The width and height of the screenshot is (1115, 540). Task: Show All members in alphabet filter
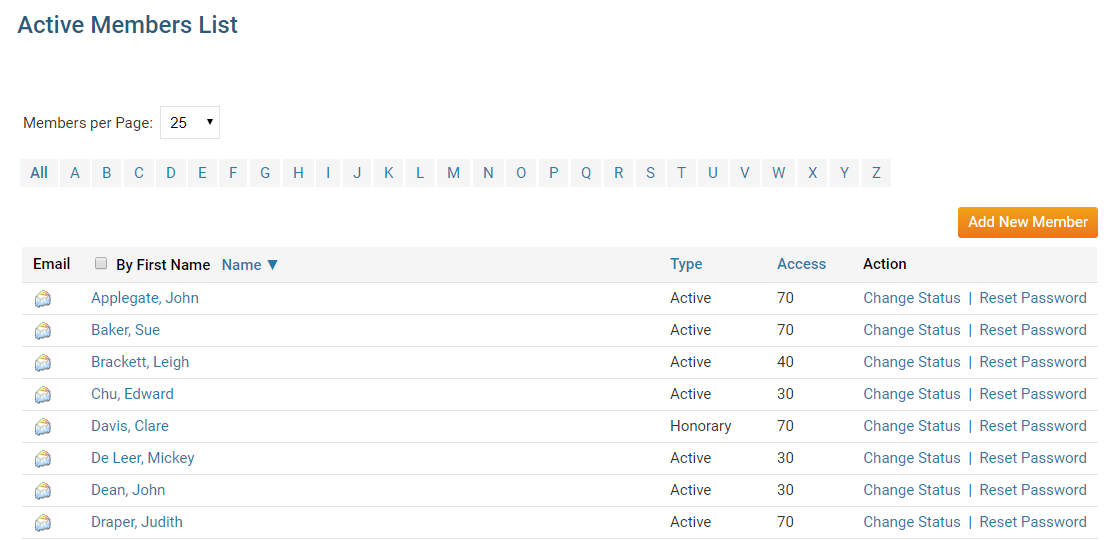[39, 173]
